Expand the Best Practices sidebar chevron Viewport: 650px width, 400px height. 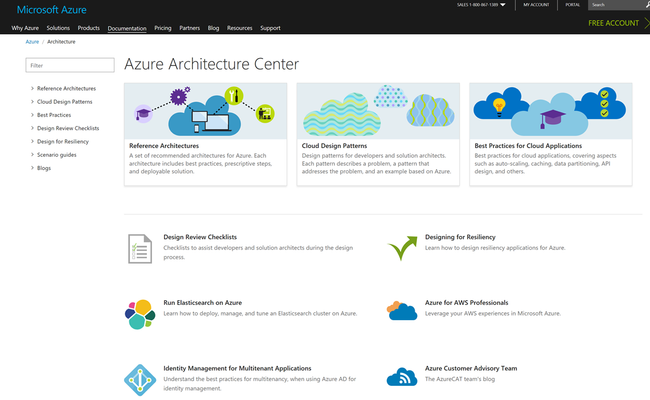click(32, 115)
